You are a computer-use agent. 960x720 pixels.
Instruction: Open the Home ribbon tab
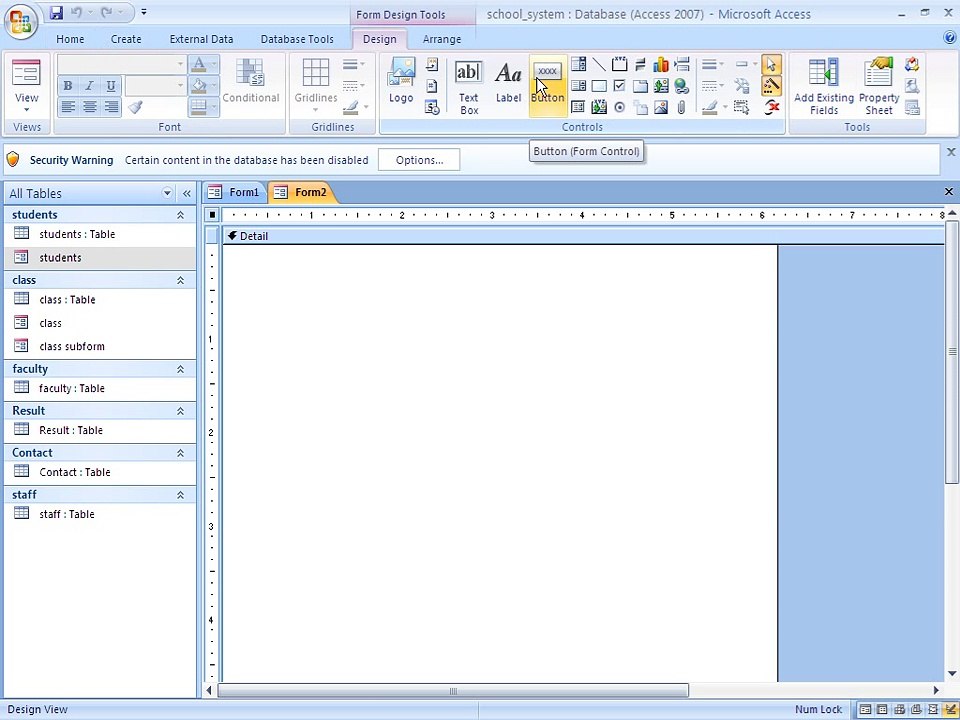(x=70, y=39)
